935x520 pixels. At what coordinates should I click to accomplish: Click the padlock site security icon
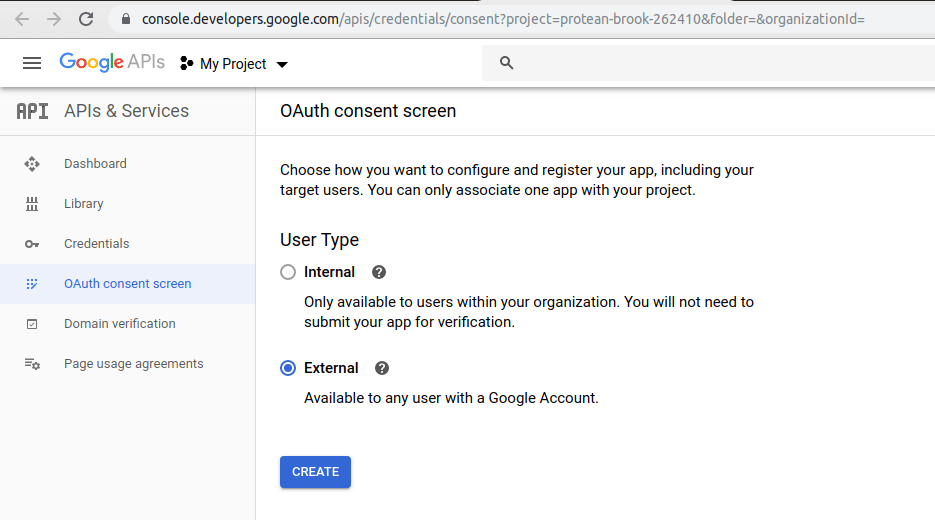point(126,19)
